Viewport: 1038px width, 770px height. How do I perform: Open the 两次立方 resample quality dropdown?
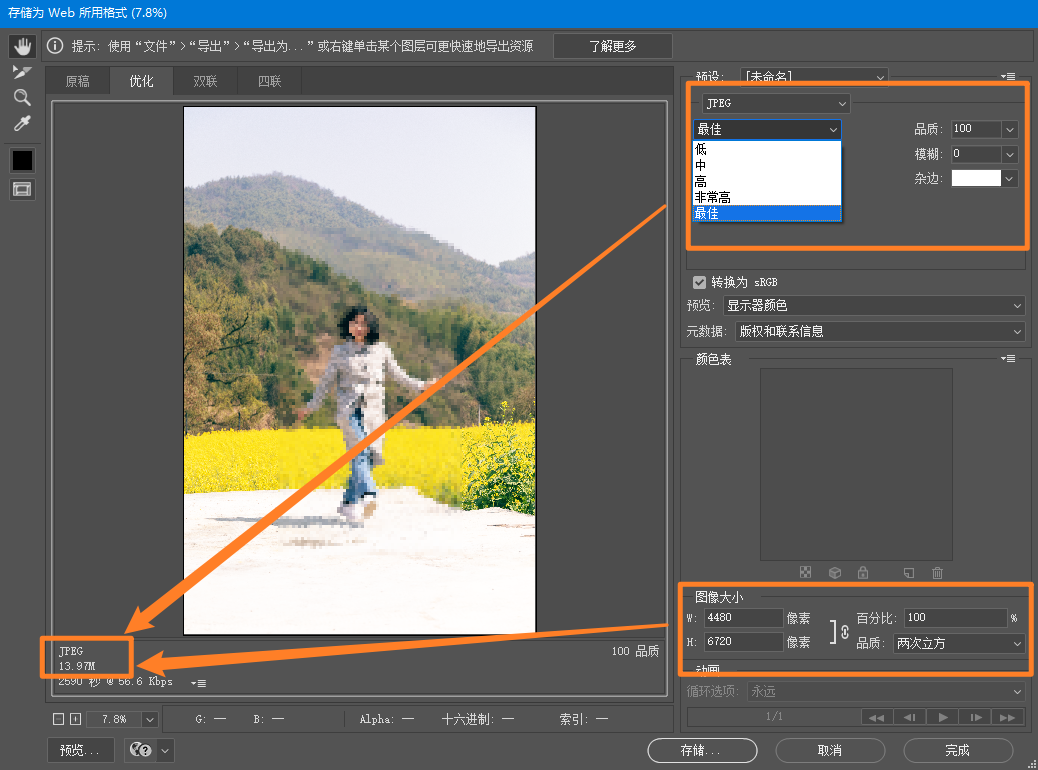pyautogui.click(x=959, y=643)
